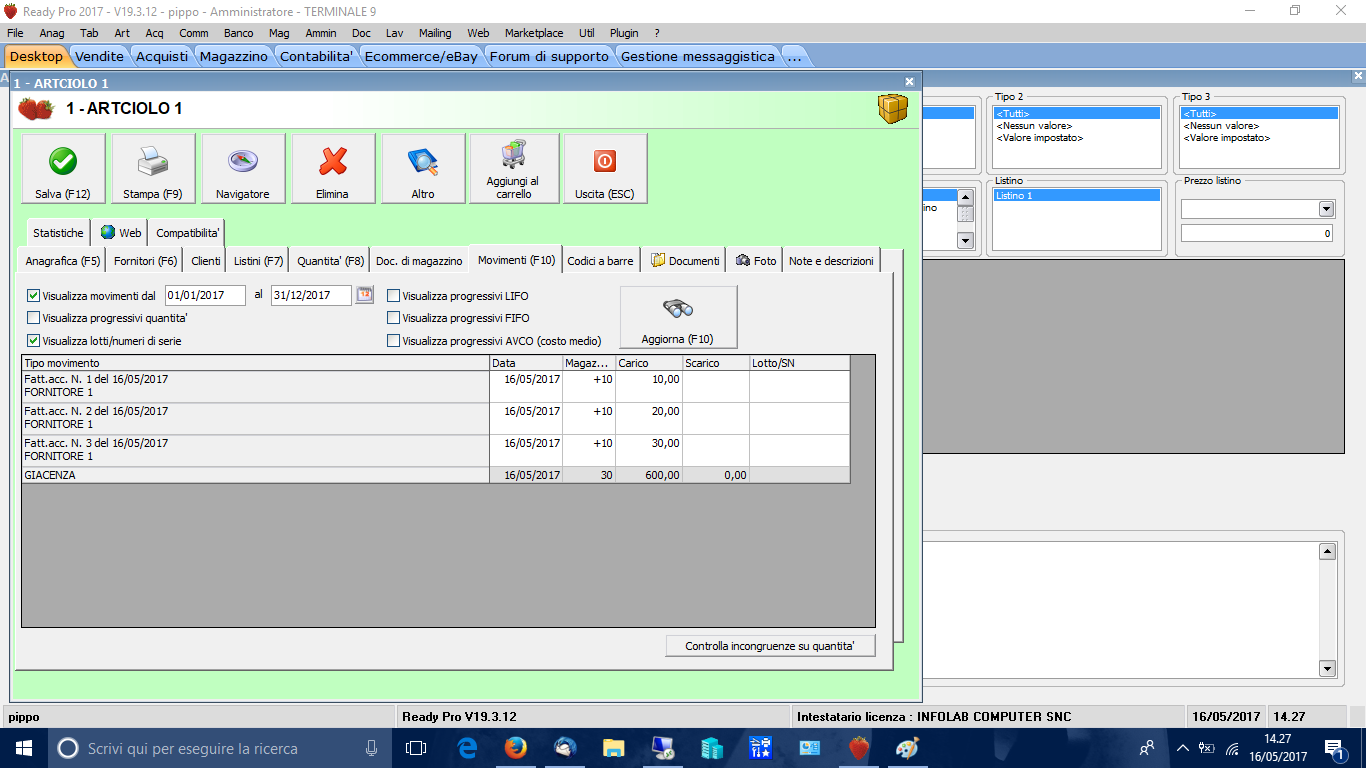The width and height of the screenshot is (1366, 768).
Task: Click the package box icon in article header
Action: 892,108
